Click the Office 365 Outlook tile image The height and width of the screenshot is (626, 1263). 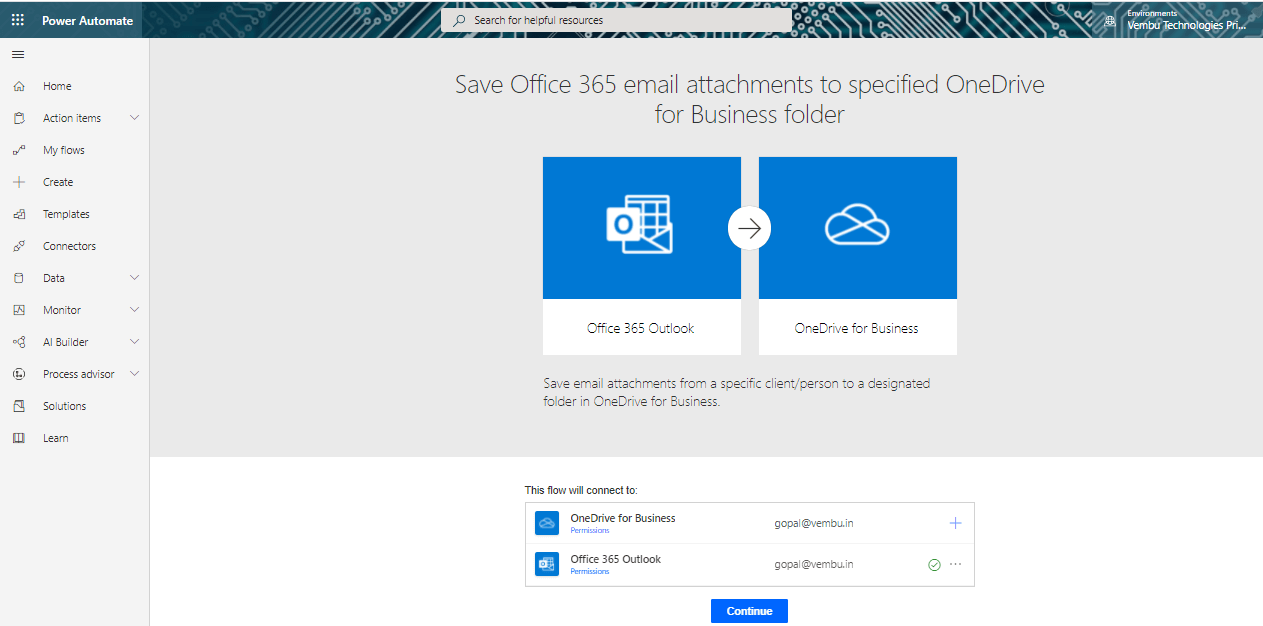[x=642, y=228]
